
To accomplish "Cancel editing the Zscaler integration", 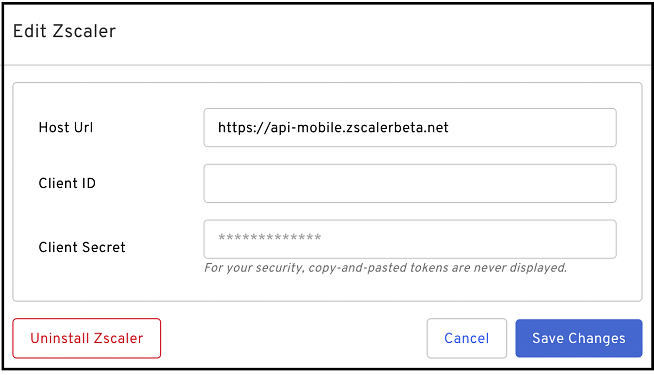I will 467,338.
